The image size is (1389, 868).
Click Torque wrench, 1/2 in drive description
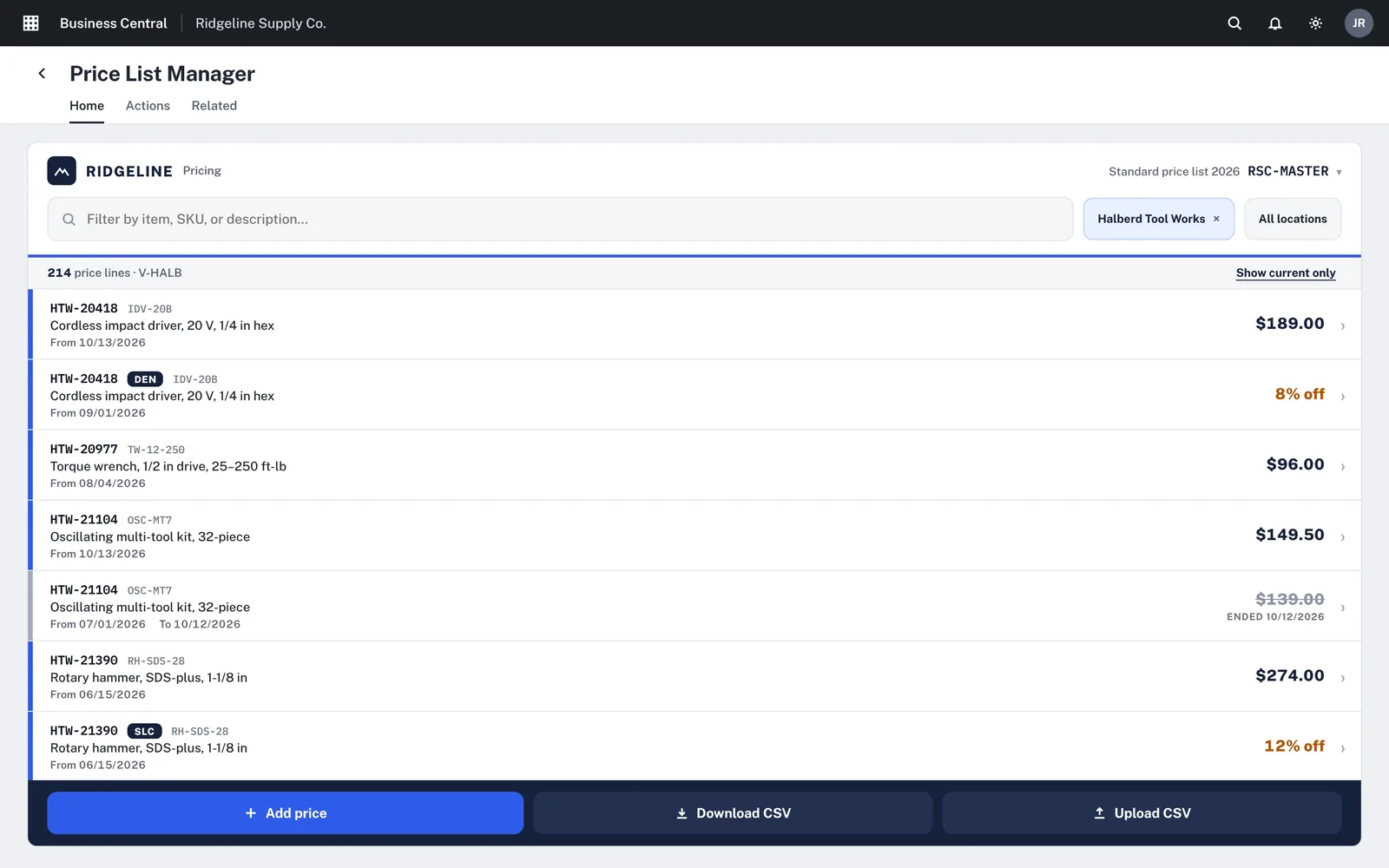(x=168, y=466)
